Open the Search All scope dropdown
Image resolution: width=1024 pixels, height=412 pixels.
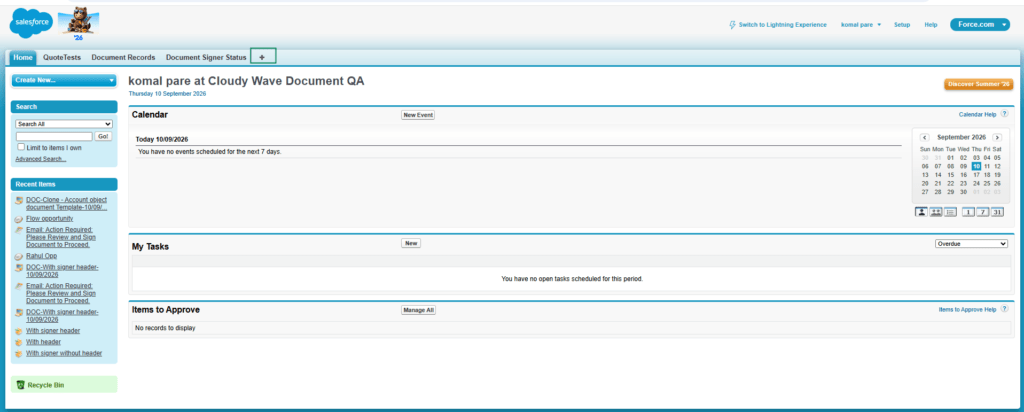pos(64,124)
